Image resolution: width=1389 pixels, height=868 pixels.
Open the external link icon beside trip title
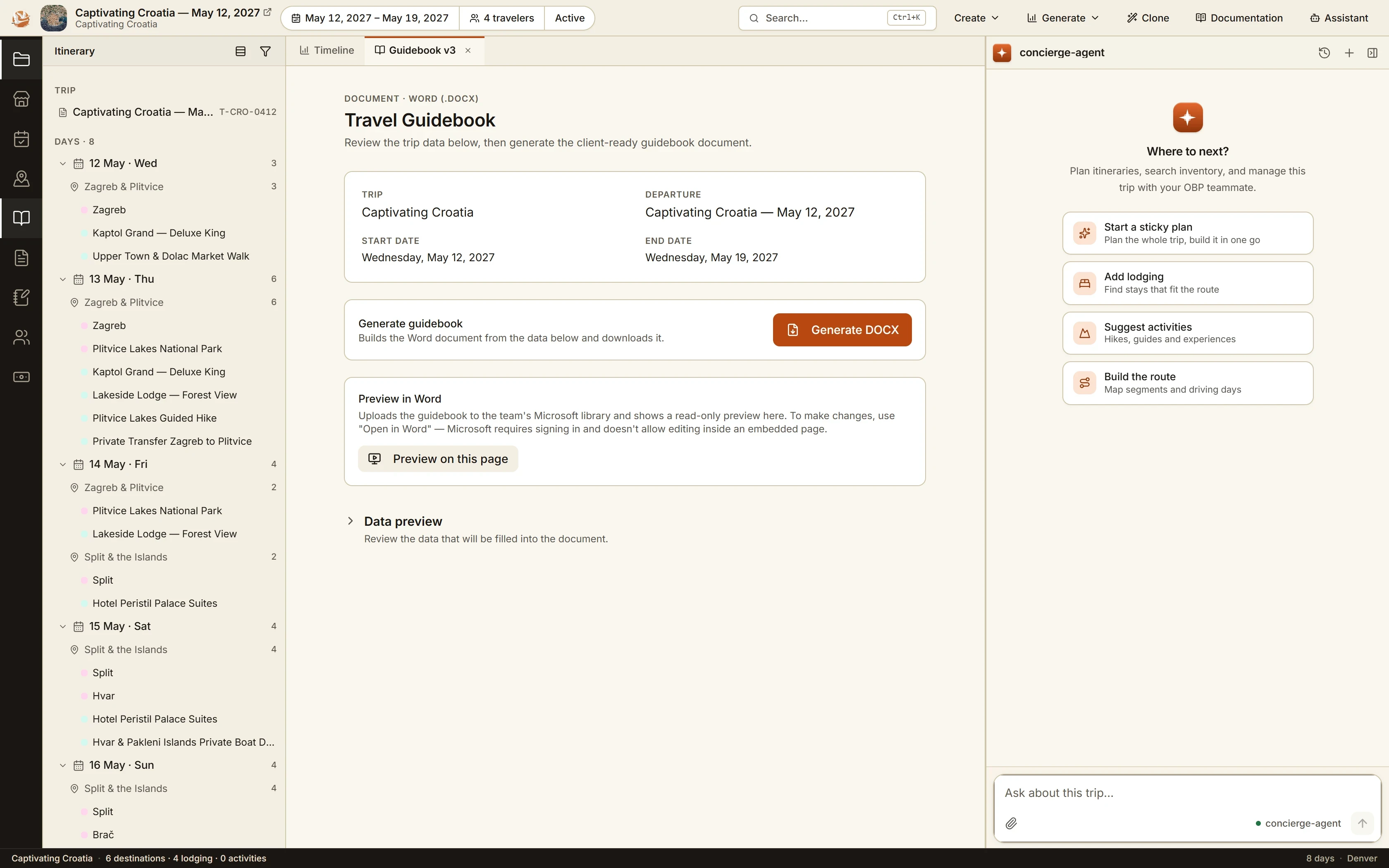tap(267, 12)
